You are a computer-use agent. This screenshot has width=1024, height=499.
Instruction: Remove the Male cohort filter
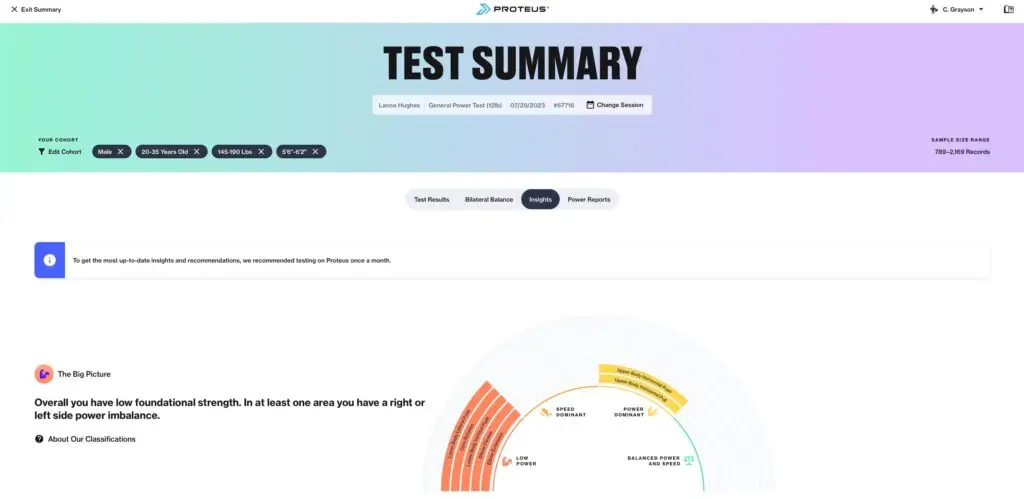pos(120,152)
